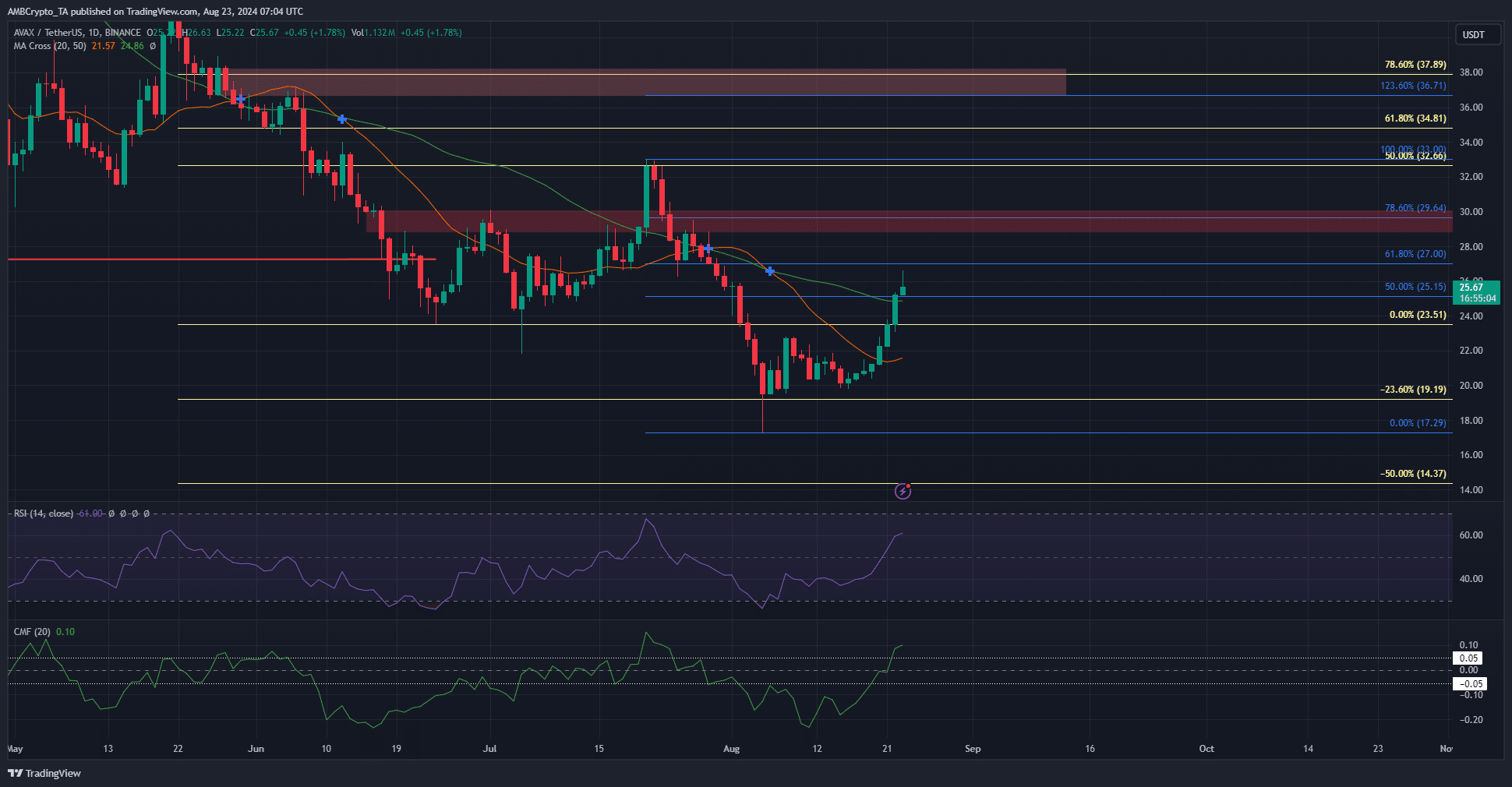
Task: Select the upper red supply zone near 37
Action: 645,83
